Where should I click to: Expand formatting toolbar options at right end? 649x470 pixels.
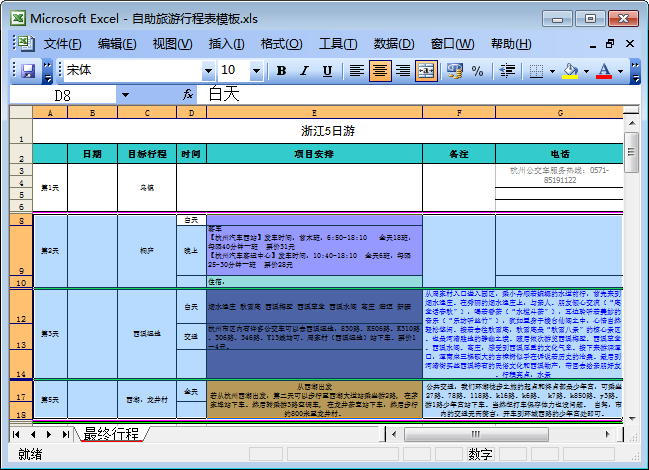pos(635,71)
